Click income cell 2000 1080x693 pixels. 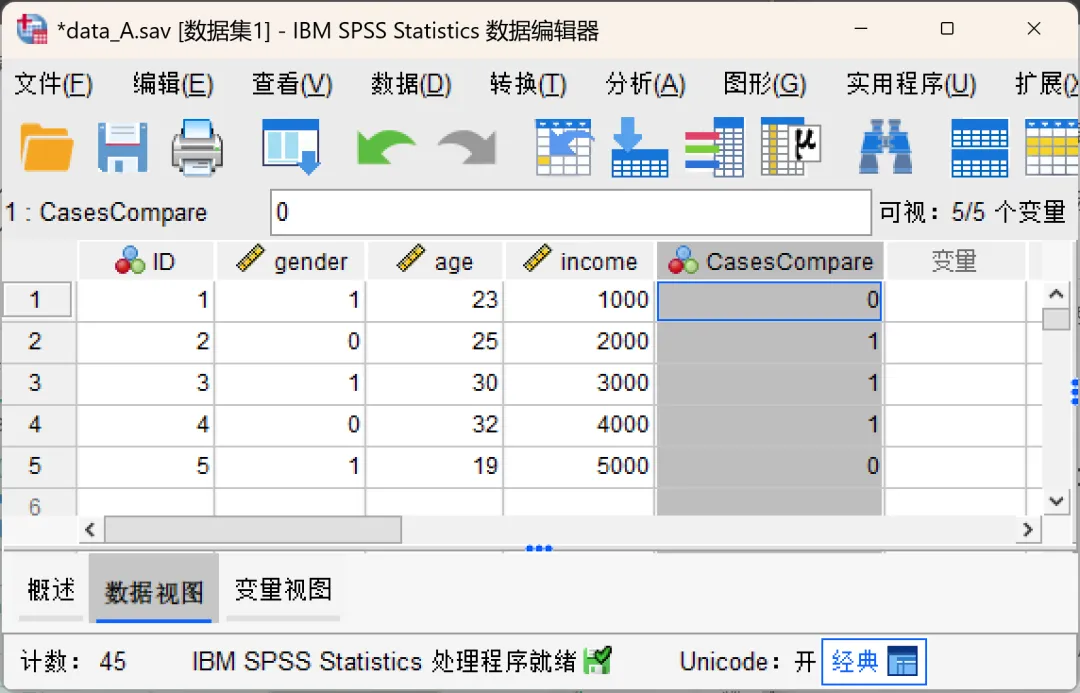pos(579,342)
